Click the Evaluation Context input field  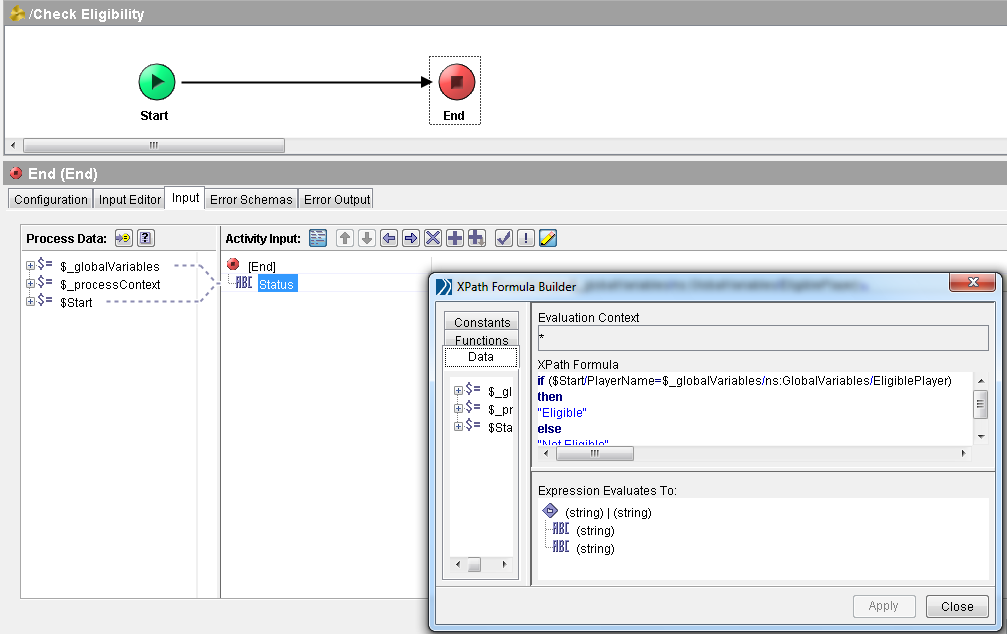(x=763, y=338)
